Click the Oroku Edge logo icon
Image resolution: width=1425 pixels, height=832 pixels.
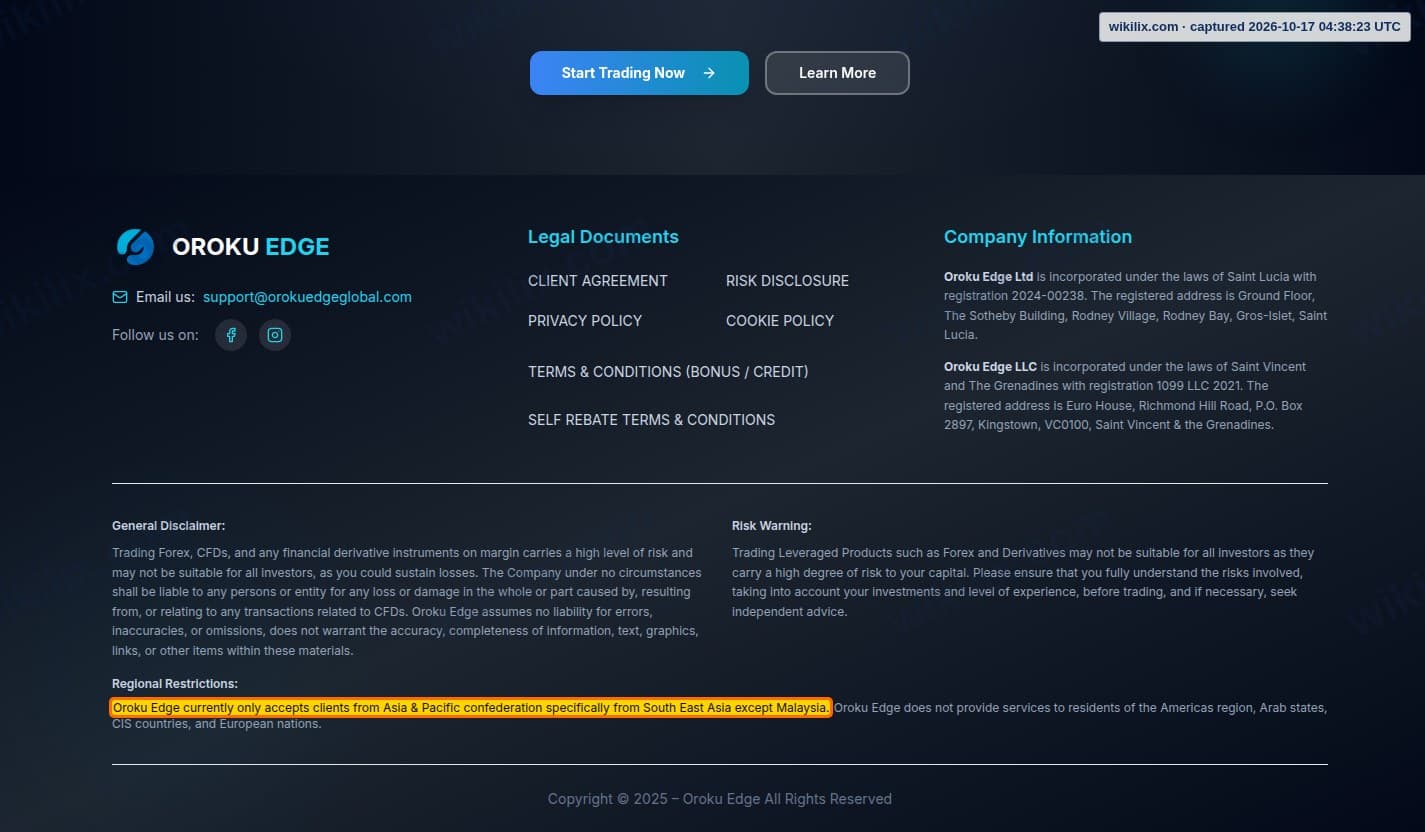(135, 246)
